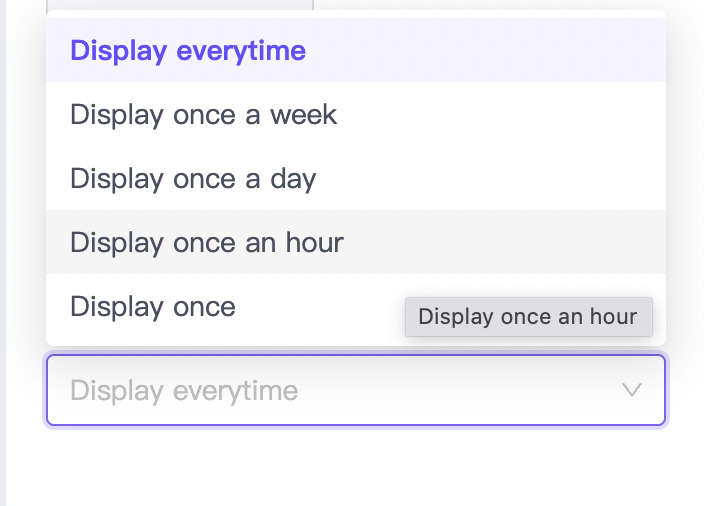Set display frequency to hourly

click(x=207, y=242)
